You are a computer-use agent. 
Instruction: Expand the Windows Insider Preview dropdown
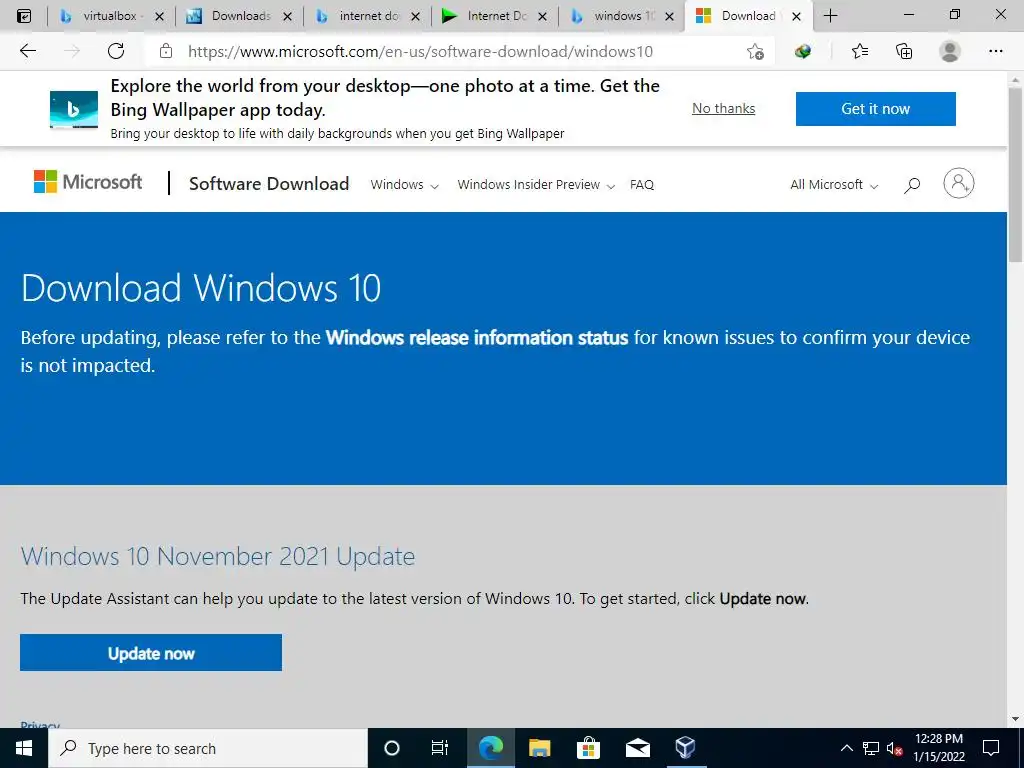point(536,185)
